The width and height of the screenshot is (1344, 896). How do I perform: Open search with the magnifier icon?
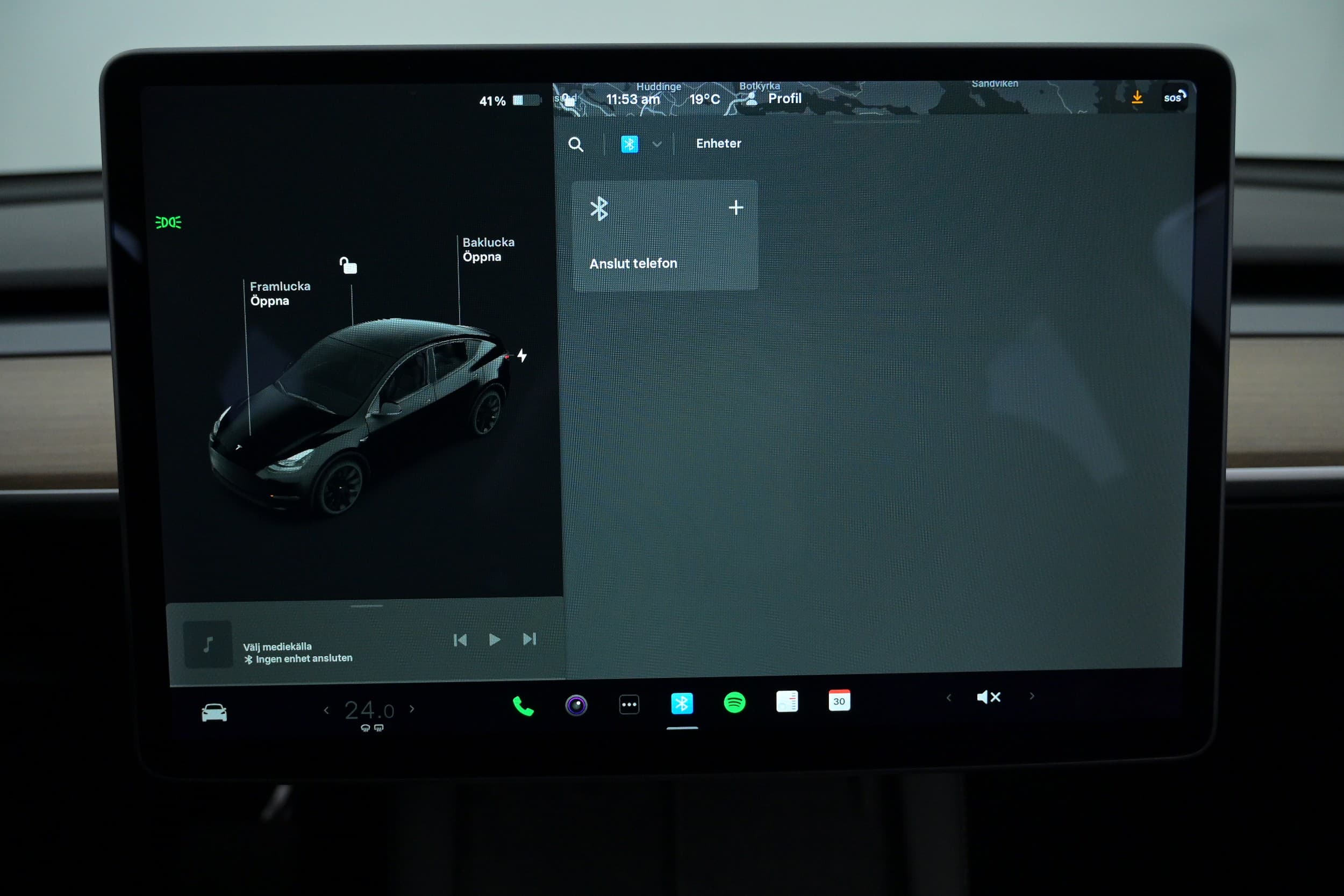point(576,145)
